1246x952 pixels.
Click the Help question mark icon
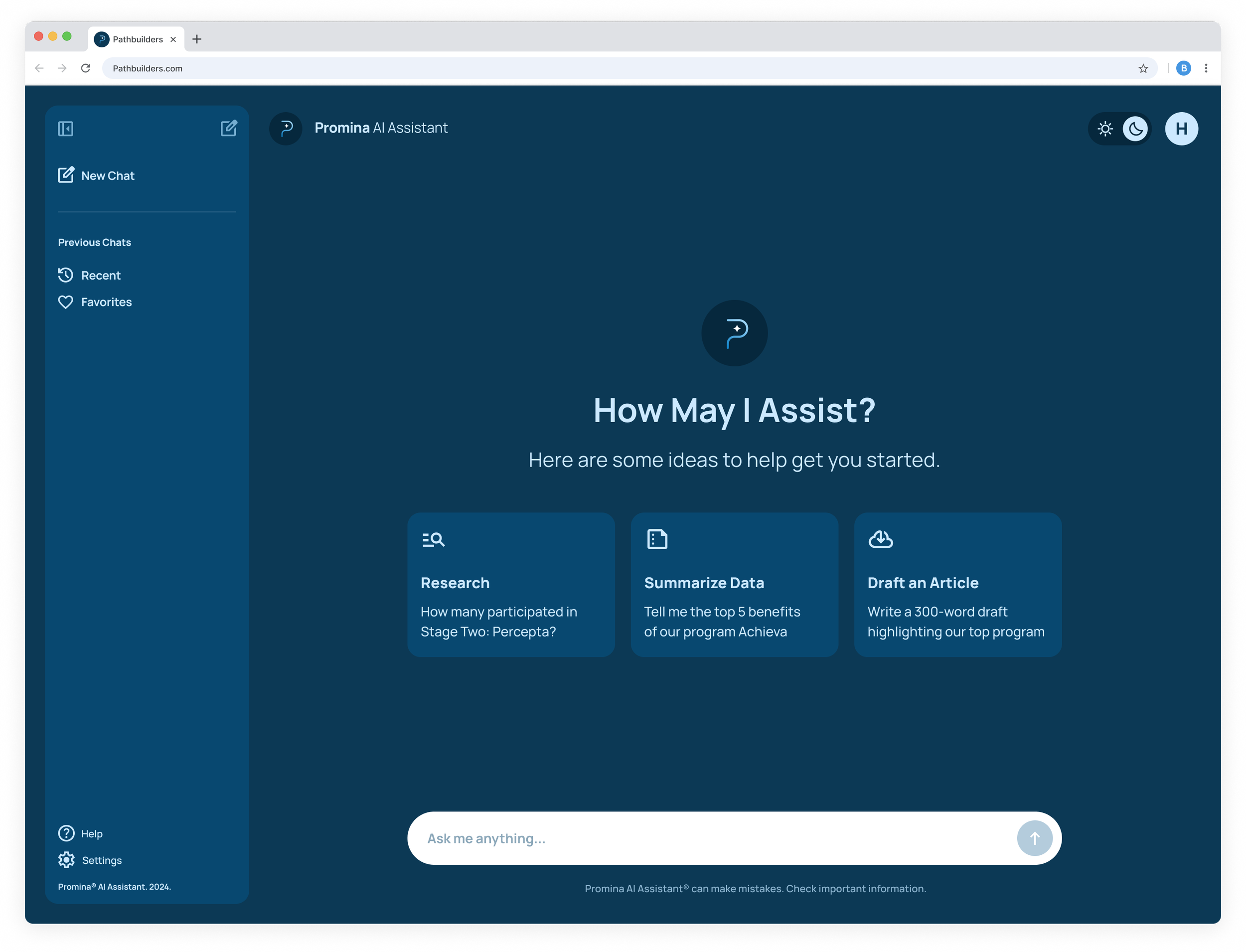click(x=66, y=833)
